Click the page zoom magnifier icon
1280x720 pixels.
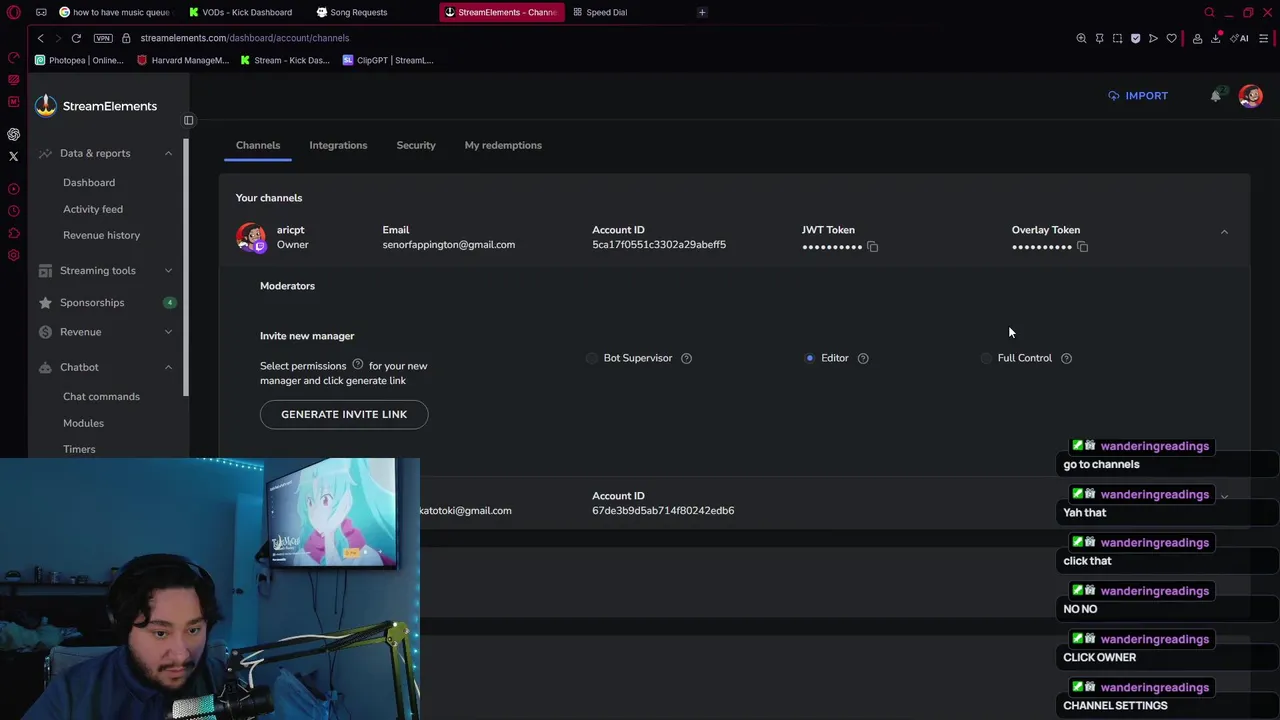1081,38
